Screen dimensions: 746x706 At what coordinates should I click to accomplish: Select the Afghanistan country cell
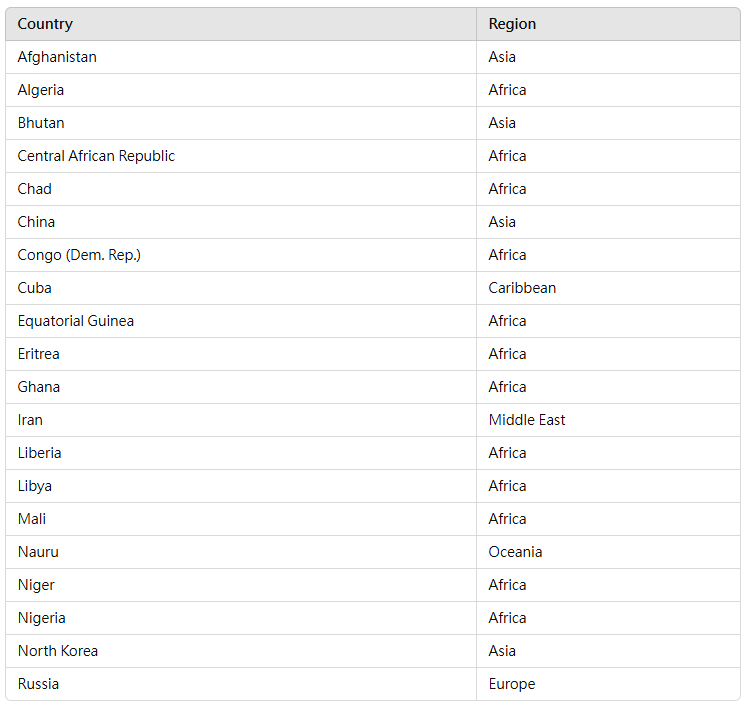coord(57,57)
